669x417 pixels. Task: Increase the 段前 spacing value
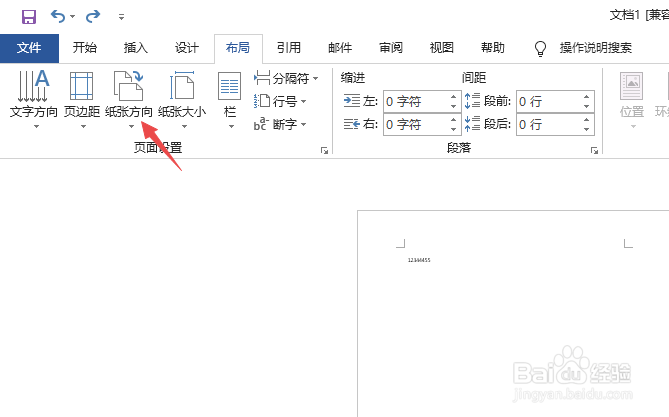tap(587, 97)
